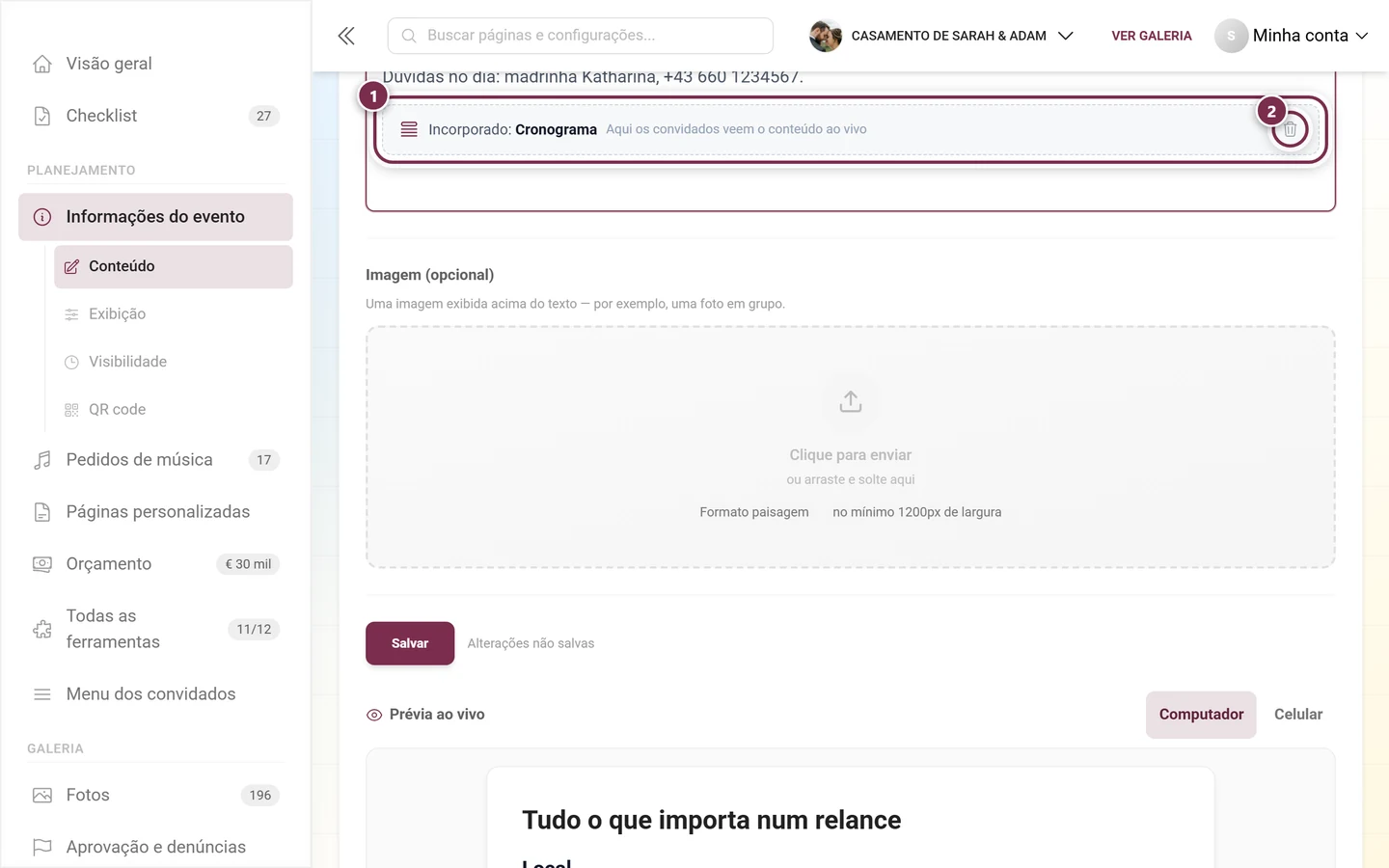Click the Exibição sliders icon
Image resolution: width=1389 pixels, height=868 pixels.
point(71,314)
